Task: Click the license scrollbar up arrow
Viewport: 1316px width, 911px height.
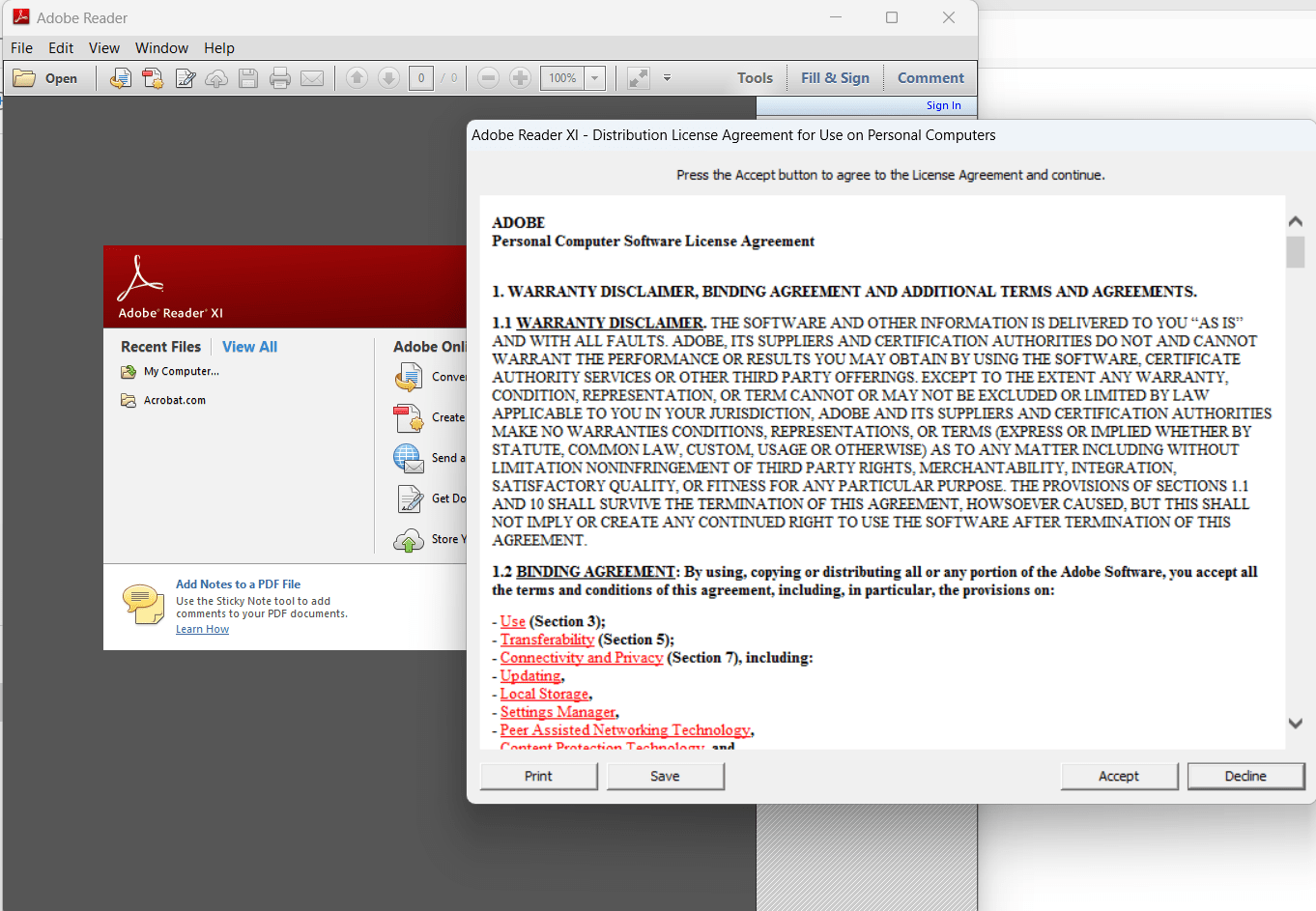Action: coord(1296,221)
